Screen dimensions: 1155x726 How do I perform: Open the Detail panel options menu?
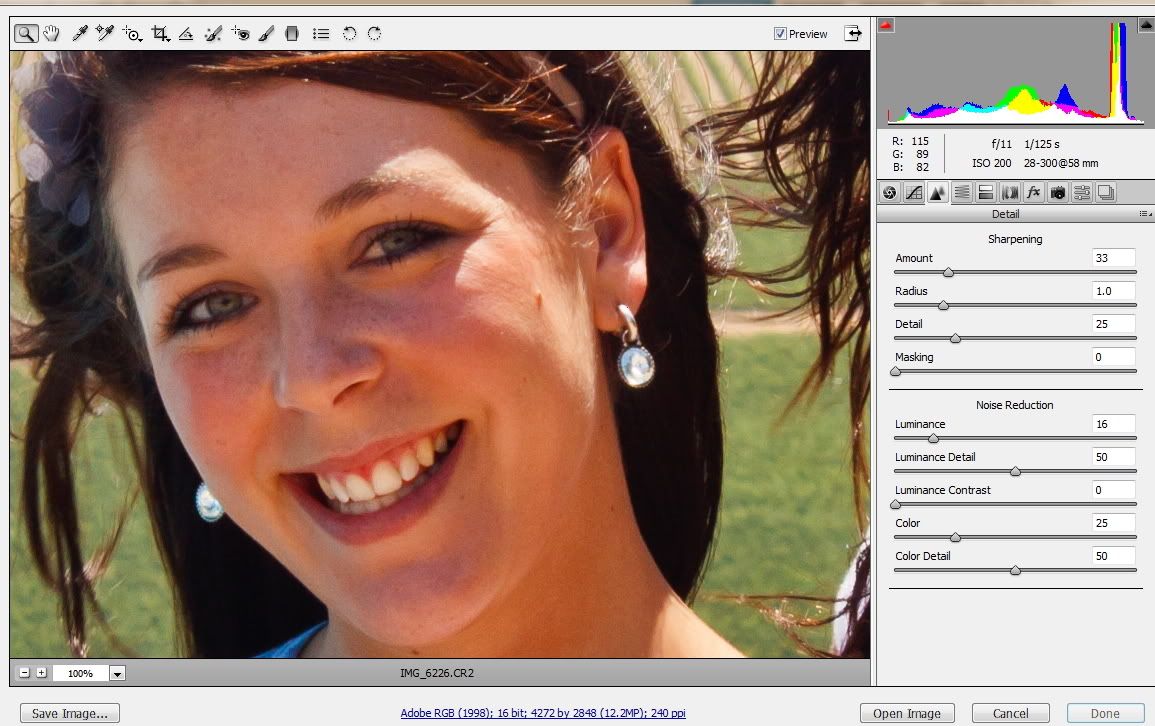[x=1143, y=214]
